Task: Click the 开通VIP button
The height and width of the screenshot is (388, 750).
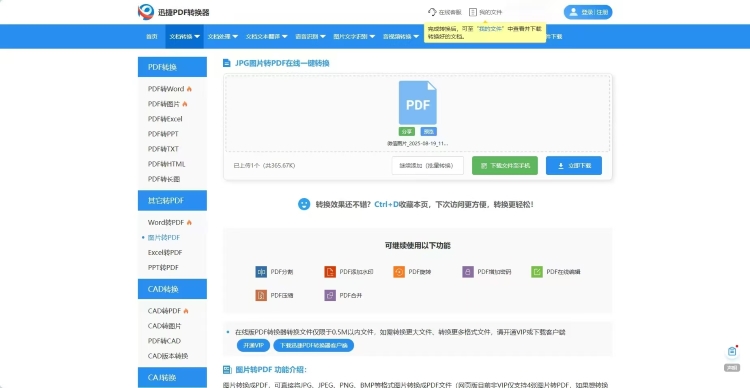Action: [x=254, y=345]
